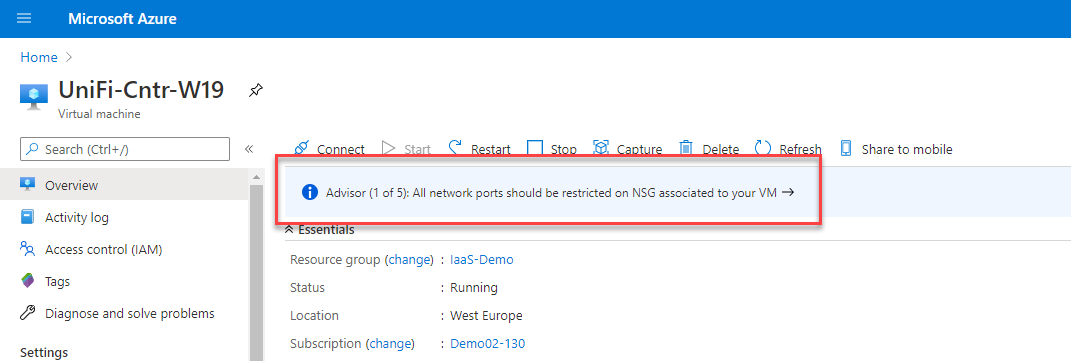
Task: Click the Advisor banner arrow
Action: click(x=788, y=192)
